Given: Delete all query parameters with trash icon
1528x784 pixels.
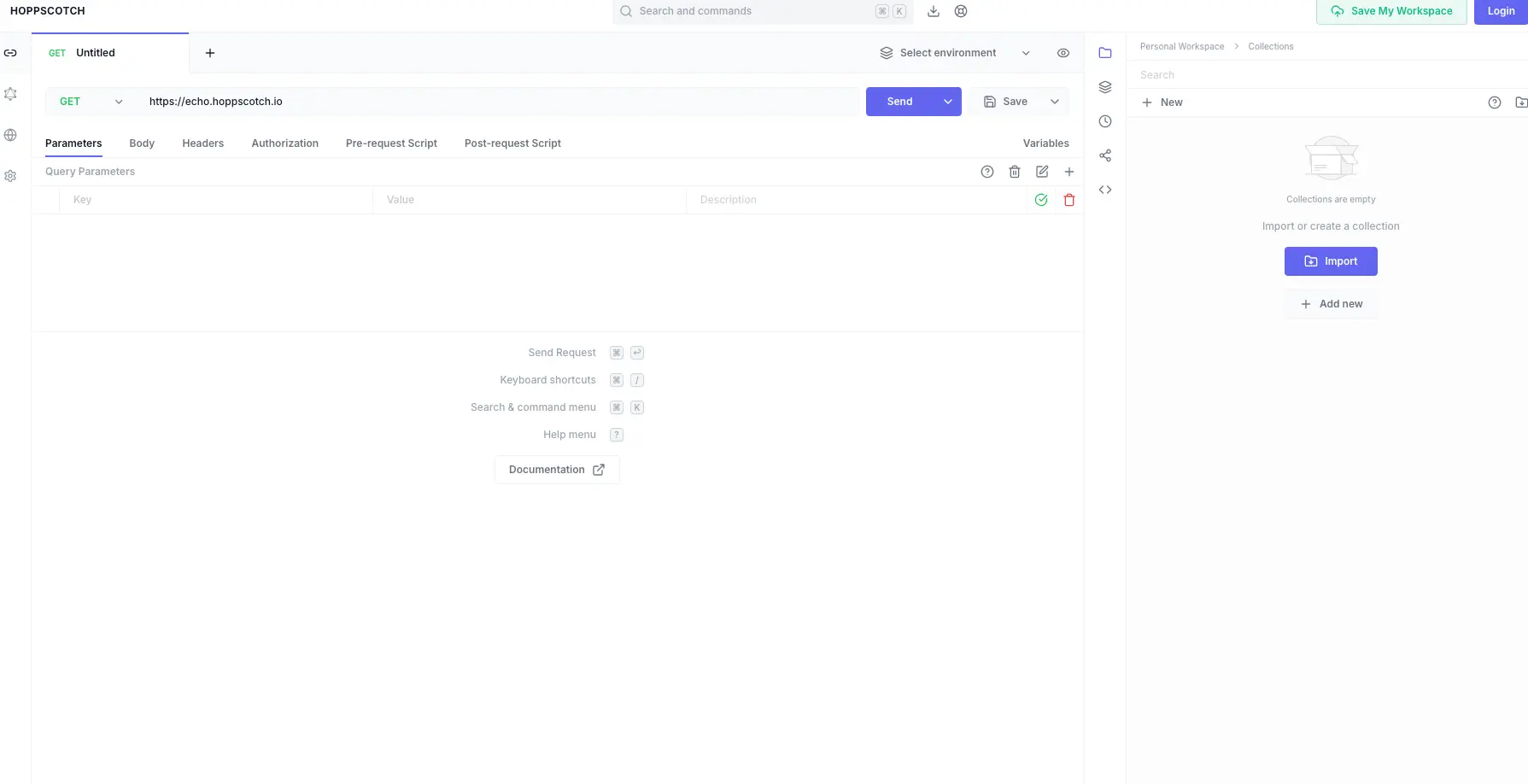Looking at the screenshot, I should point(1015,172).
